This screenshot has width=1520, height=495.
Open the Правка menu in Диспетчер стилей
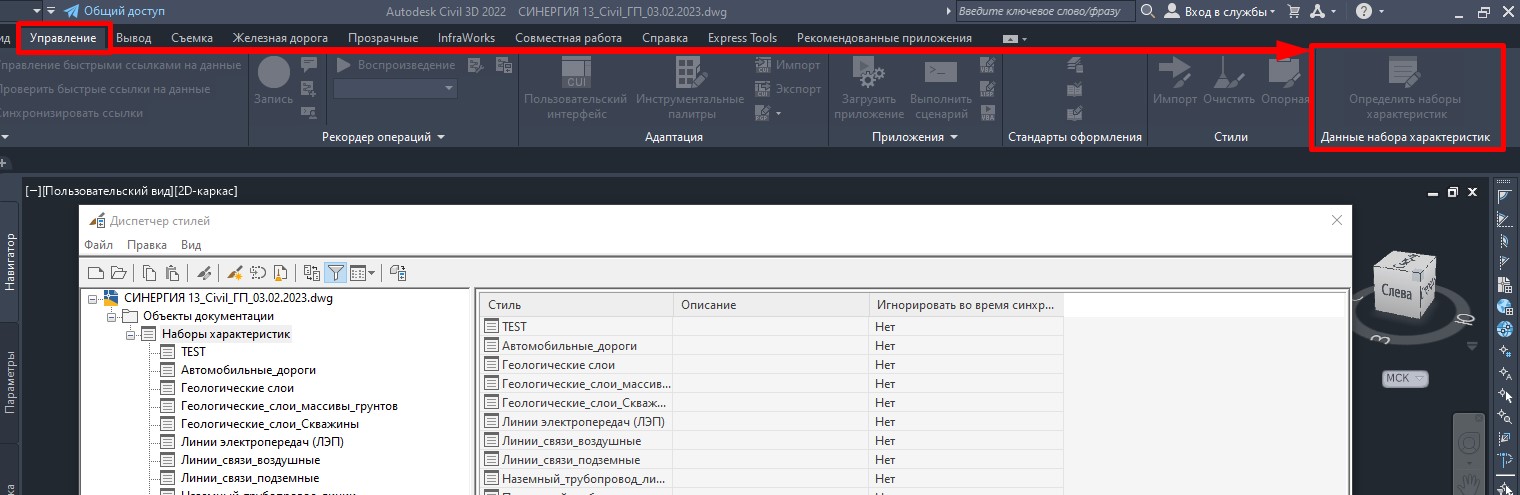click(147, 245)
